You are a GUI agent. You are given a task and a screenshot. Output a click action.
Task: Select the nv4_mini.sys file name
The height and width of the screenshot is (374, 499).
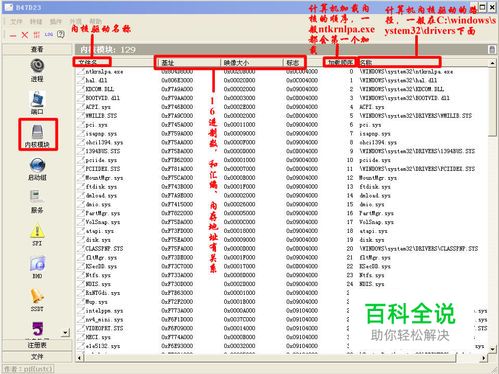coord(104,320)
